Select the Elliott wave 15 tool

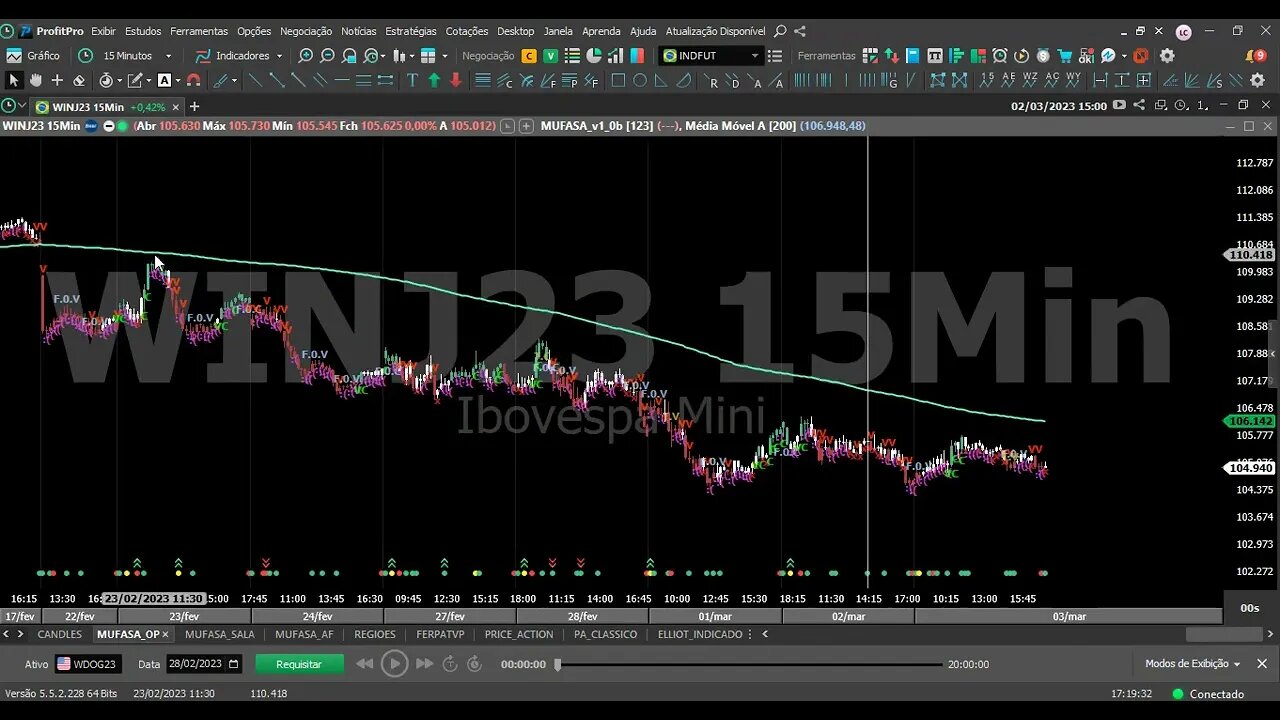pos(988,80)
